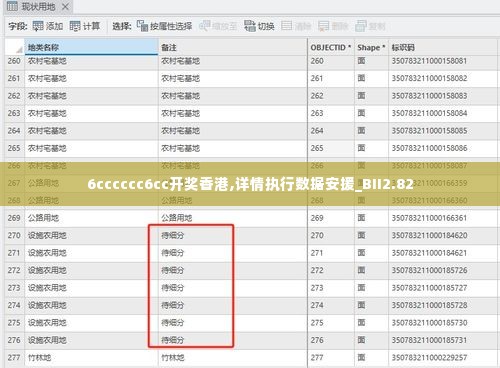500x368 pixels.
Task: Clear selection with the 清除 tool
Action: coord(296,26)
